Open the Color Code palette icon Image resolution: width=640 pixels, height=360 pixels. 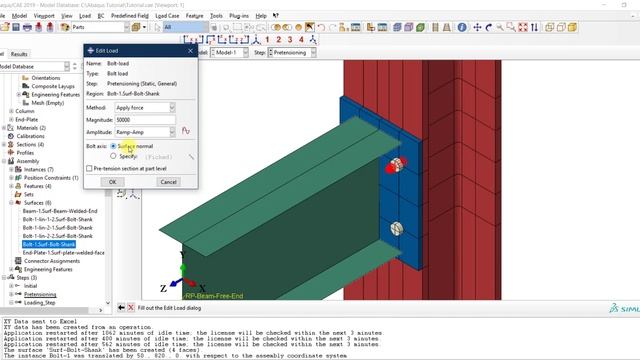[x=65, y=27]
